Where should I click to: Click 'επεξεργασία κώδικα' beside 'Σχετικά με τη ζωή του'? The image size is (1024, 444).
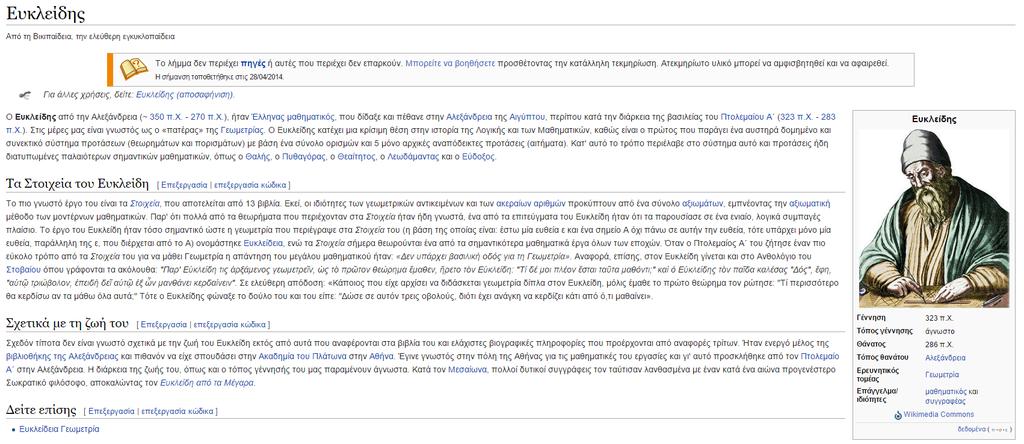coord(230,325)
